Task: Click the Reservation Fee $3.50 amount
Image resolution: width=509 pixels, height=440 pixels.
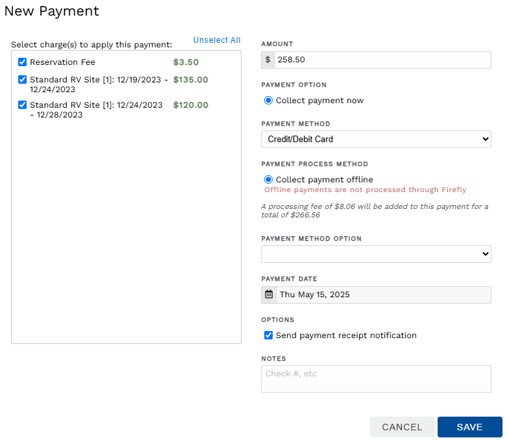Action: click(186, 62)
